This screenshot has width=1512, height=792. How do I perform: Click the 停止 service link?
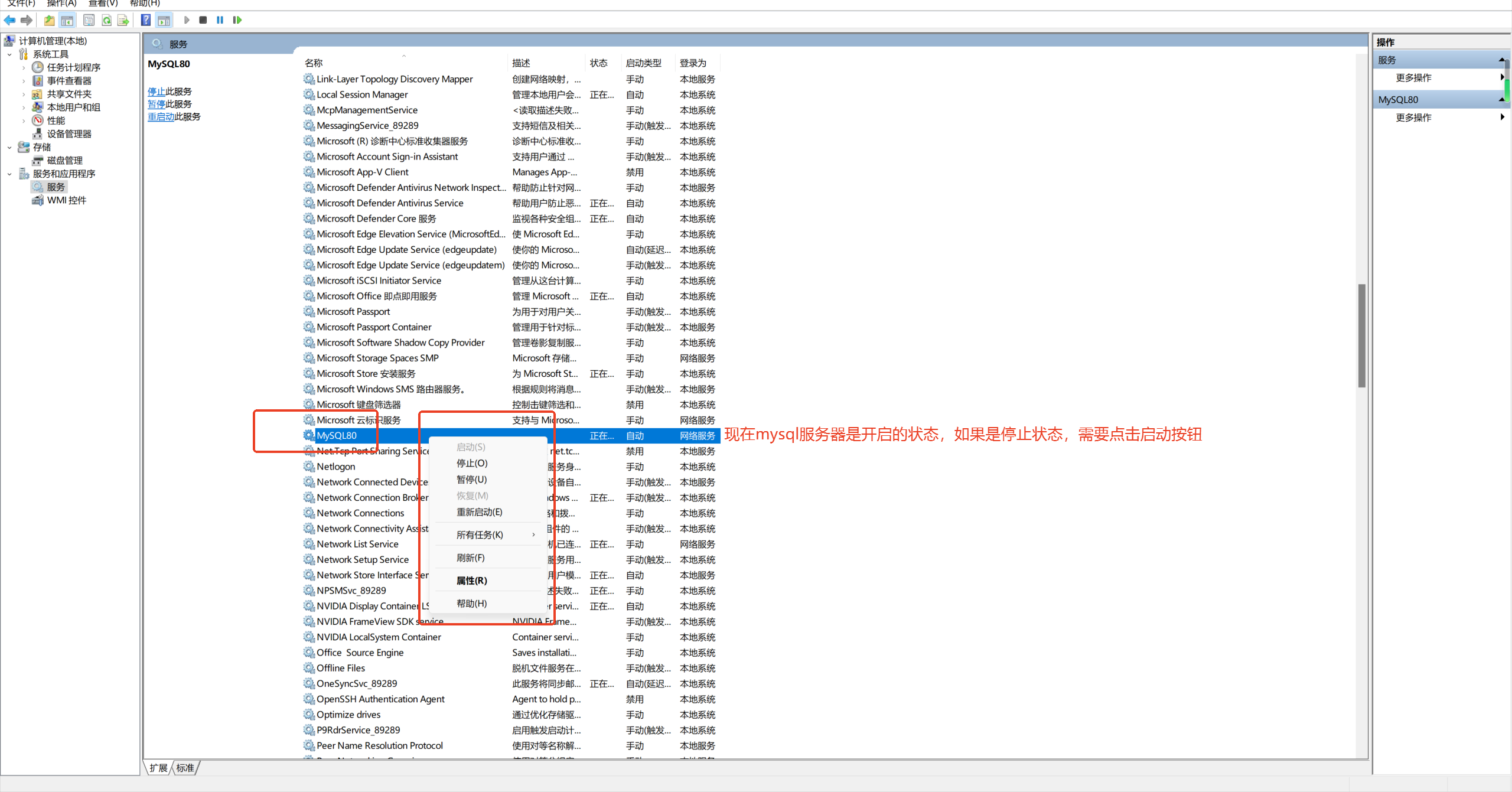pyautogui.click(x=156, y=92)
